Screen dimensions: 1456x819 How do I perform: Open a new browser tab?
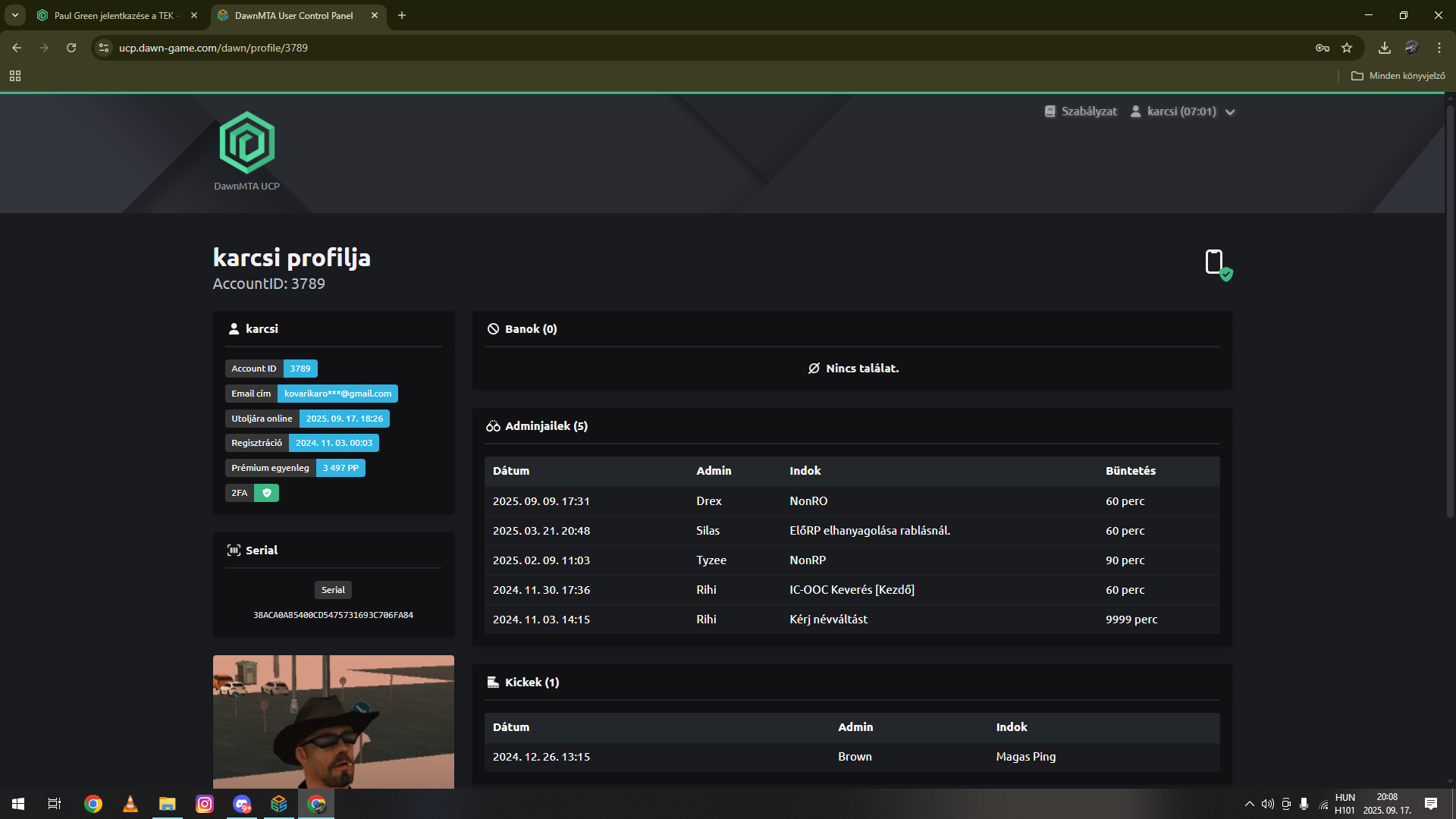click(x=402, y=15)
